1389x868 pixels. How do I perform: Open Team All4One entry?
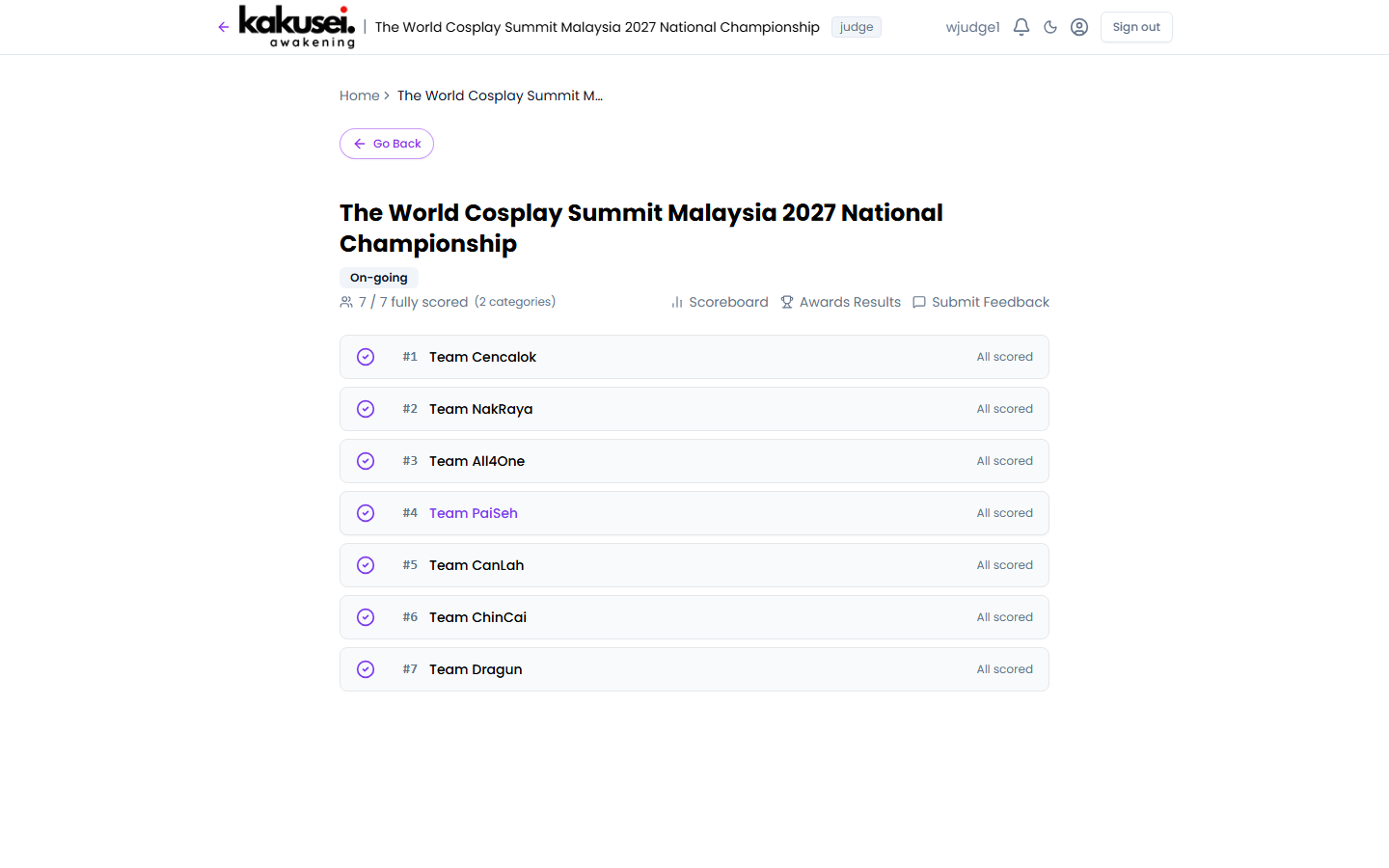(x=477, y=461)
